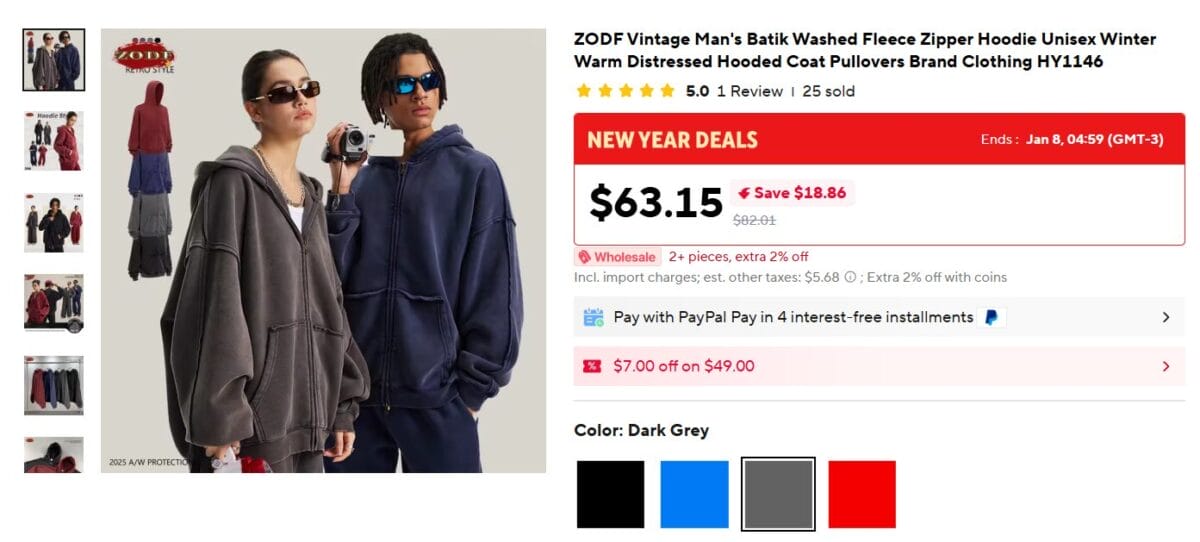This screenshot has height=542, width=1200.
Task: Click the lightning Save $18.86 badge
Action: point(791,193)
